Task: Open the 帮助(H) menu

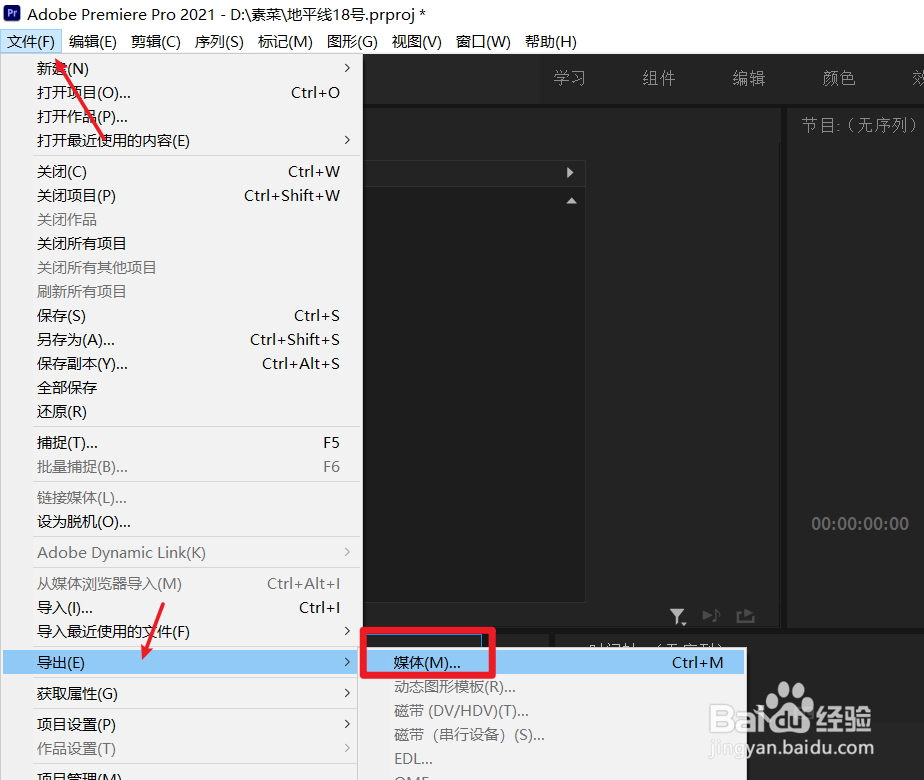Action: [x=550, y=42]
